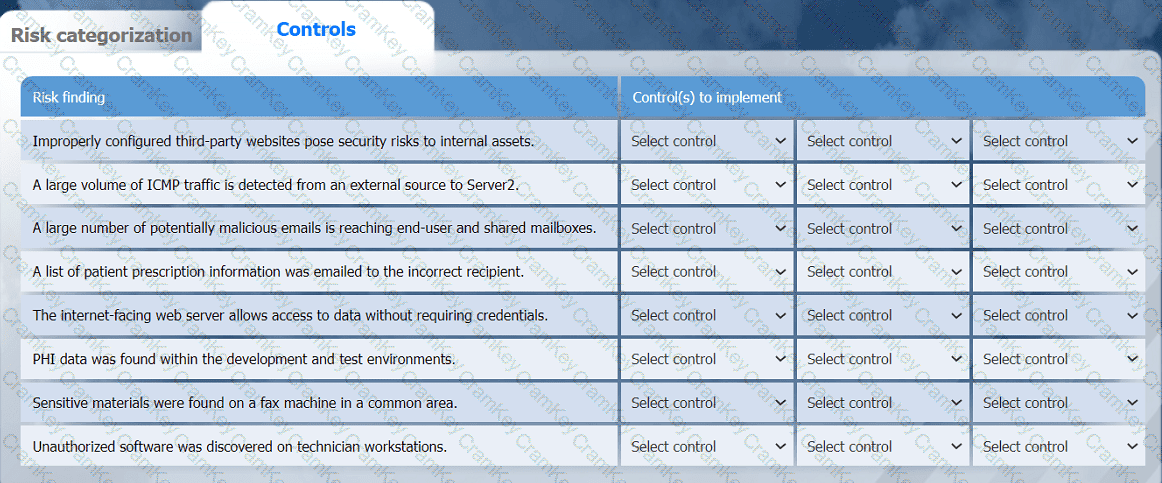The height and width of the screenshot is (483, 1162).
Task: Open first control dropdown for unauthorized software finding
Action: pyautogui.click(x=708, y=447)
